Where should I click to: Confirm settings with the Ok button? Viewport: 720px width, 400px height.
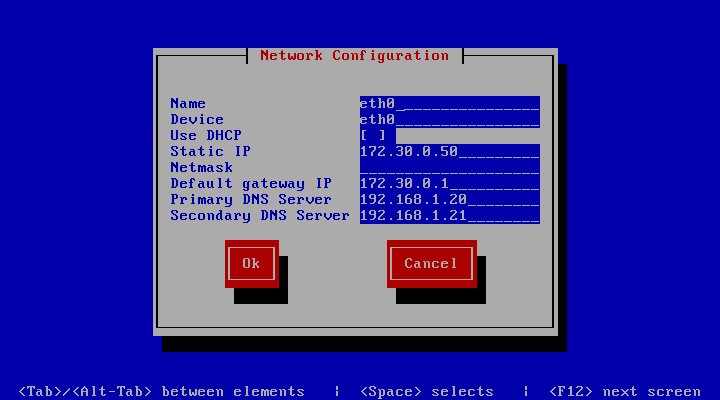252,264
